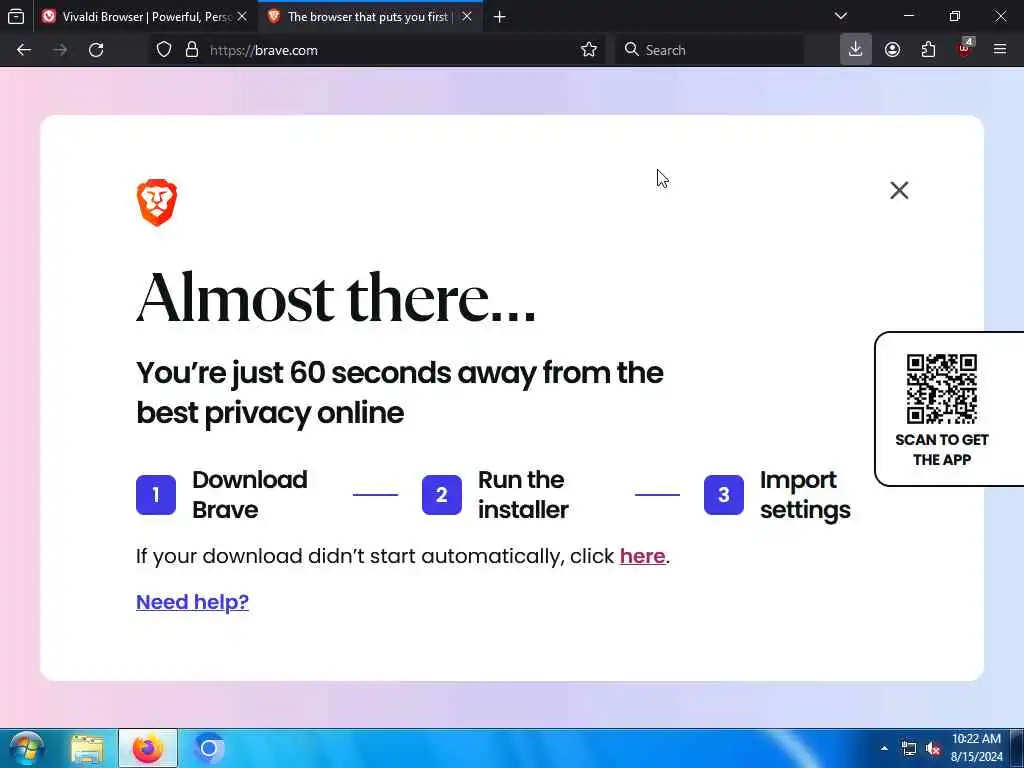This screenshot has width=1024, height=768.
Task: Click the step 2 number badge
Action: coord(441,495)
